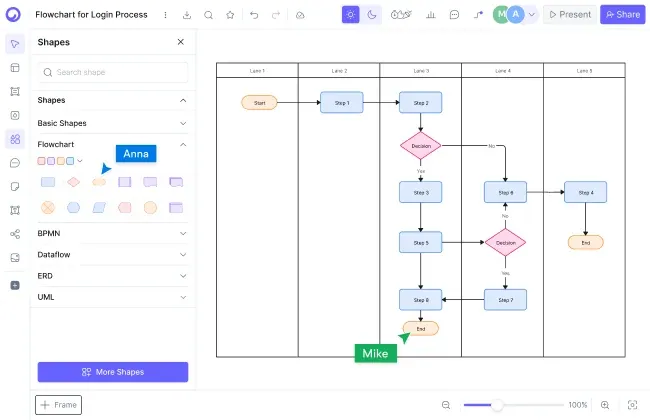Click the zoom out magnifier
Screen dimensions: 650x420
[x=446, y=405]
